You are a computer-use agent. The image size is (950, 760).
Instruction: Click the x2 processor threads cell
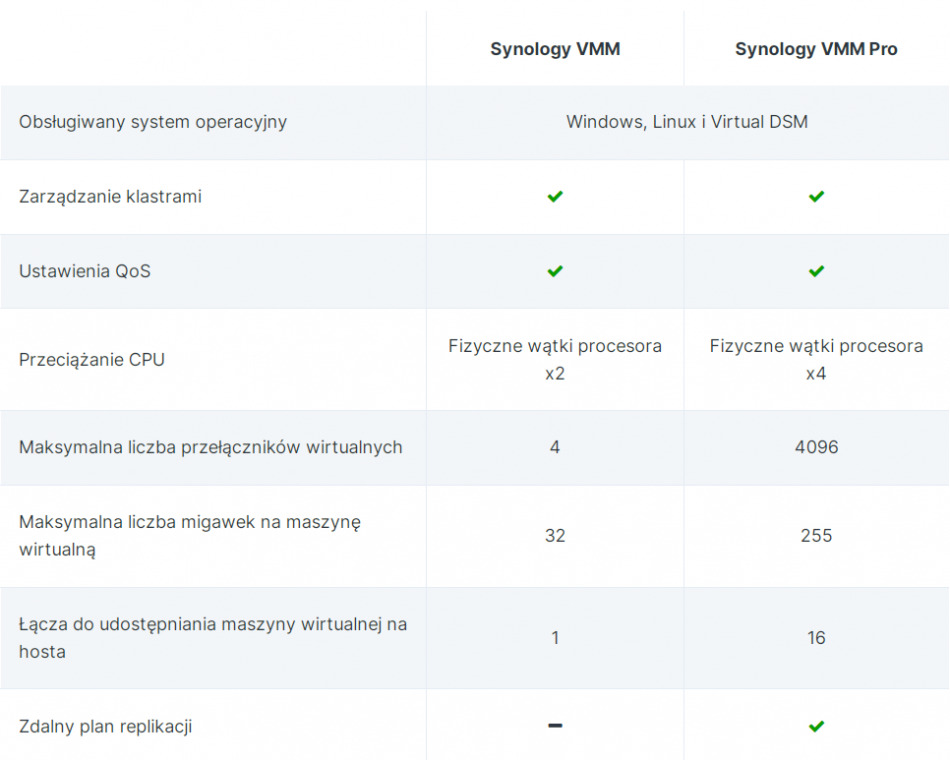click(x=555, y=360)
